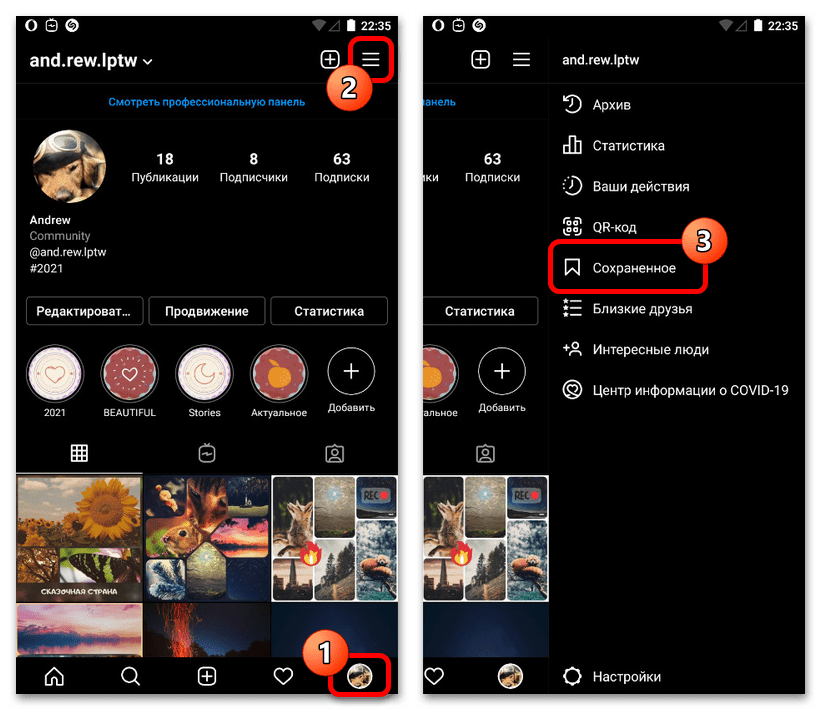Open Ваши действия activity entry
The height and width of the screenshot is (710, 821).
(x=639, y=186)
